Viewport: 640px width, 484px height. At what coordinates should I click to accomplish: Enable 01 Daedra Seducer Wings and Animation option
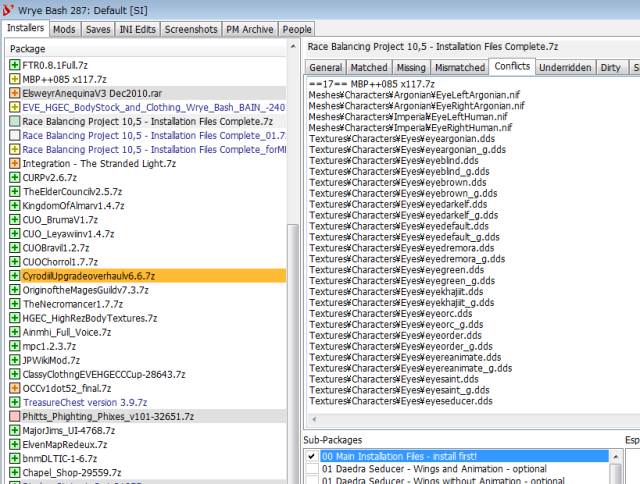coord(313,468)
